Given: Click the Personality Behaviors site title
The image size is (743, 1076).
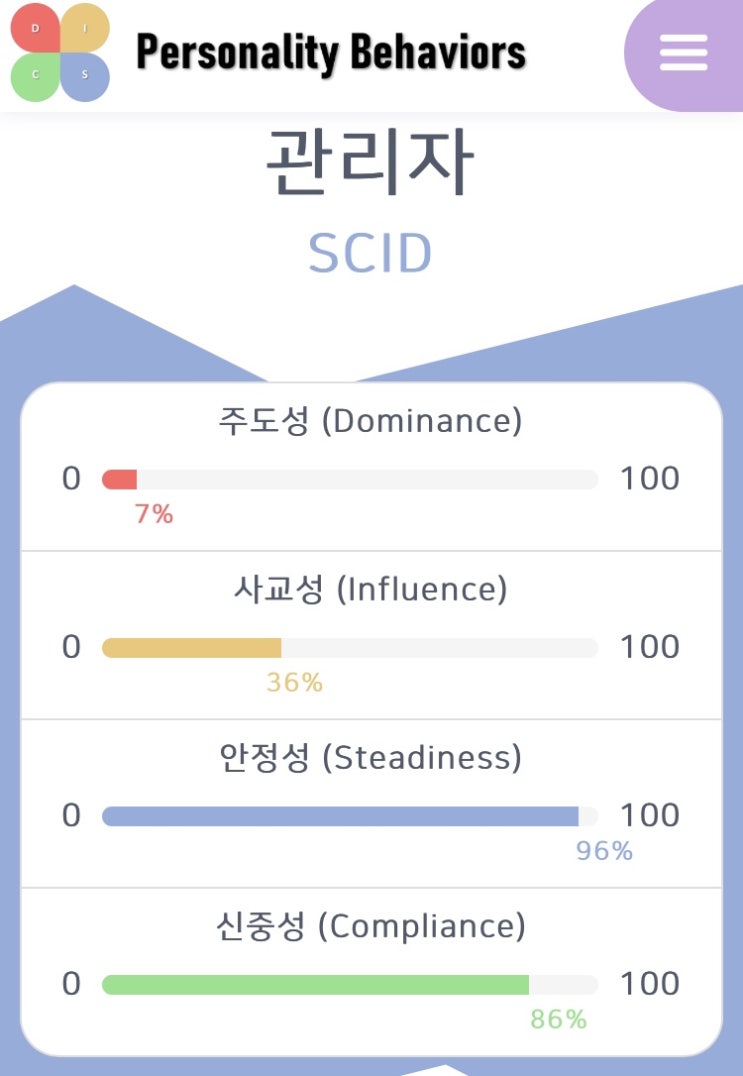Looking at the screenshot, I should click(x=331, y=52).
